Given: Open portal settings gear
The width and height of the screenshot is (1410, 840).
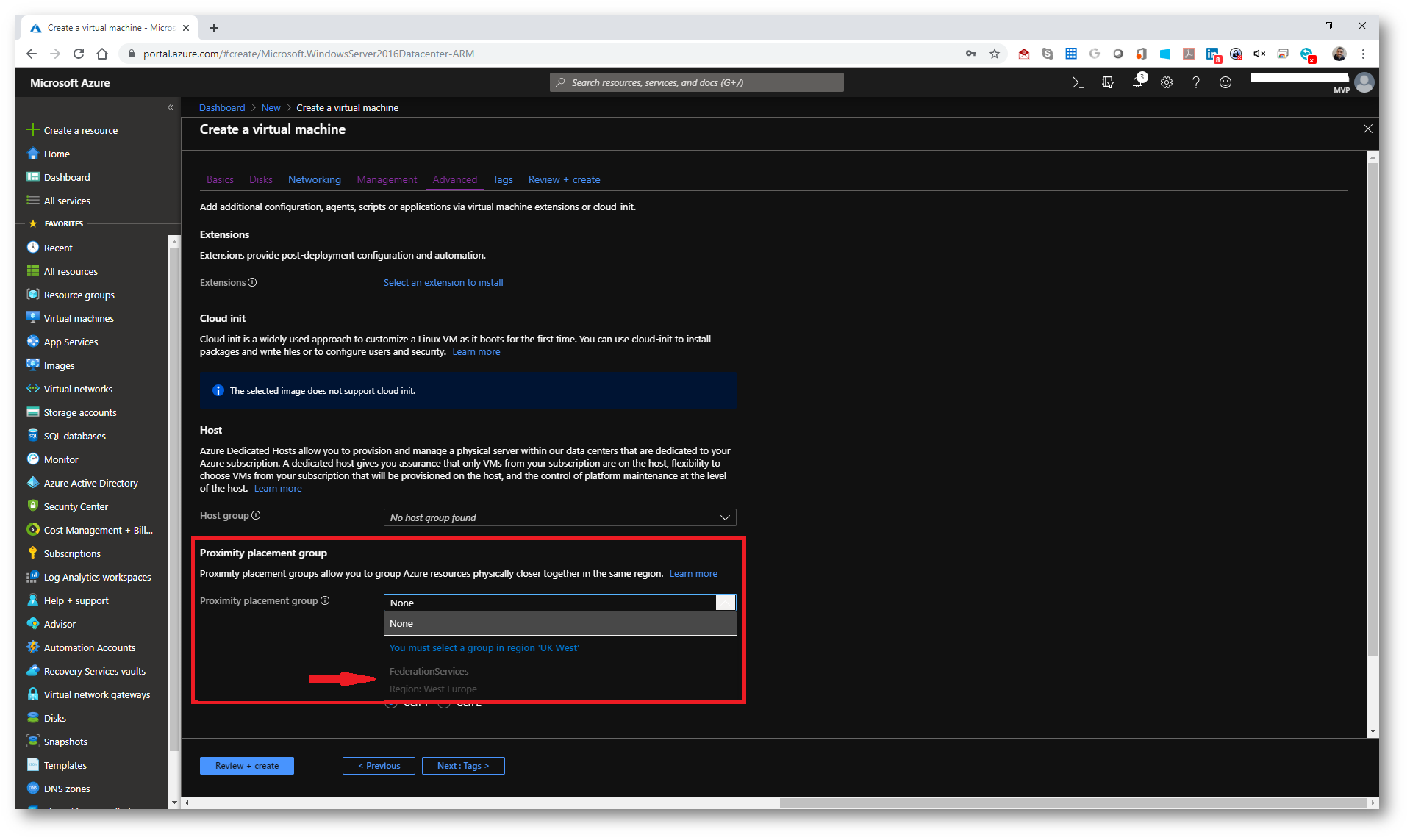Looking at the screenshot, I should (x=1167, y=82).
